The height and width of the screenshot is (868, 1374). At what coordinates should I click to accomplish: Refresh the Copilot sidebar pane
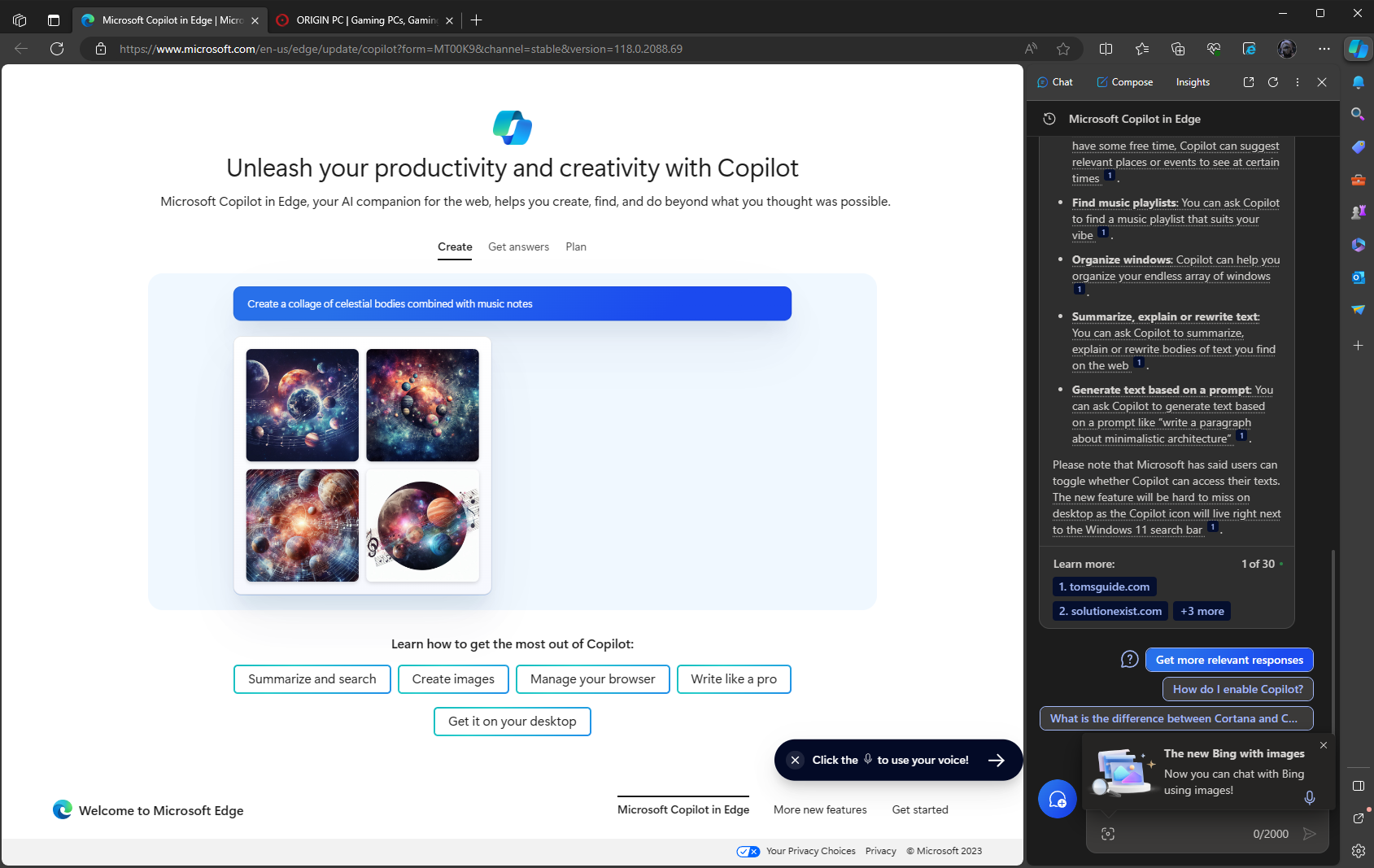pyautogui.click(x=1273, y=82)
